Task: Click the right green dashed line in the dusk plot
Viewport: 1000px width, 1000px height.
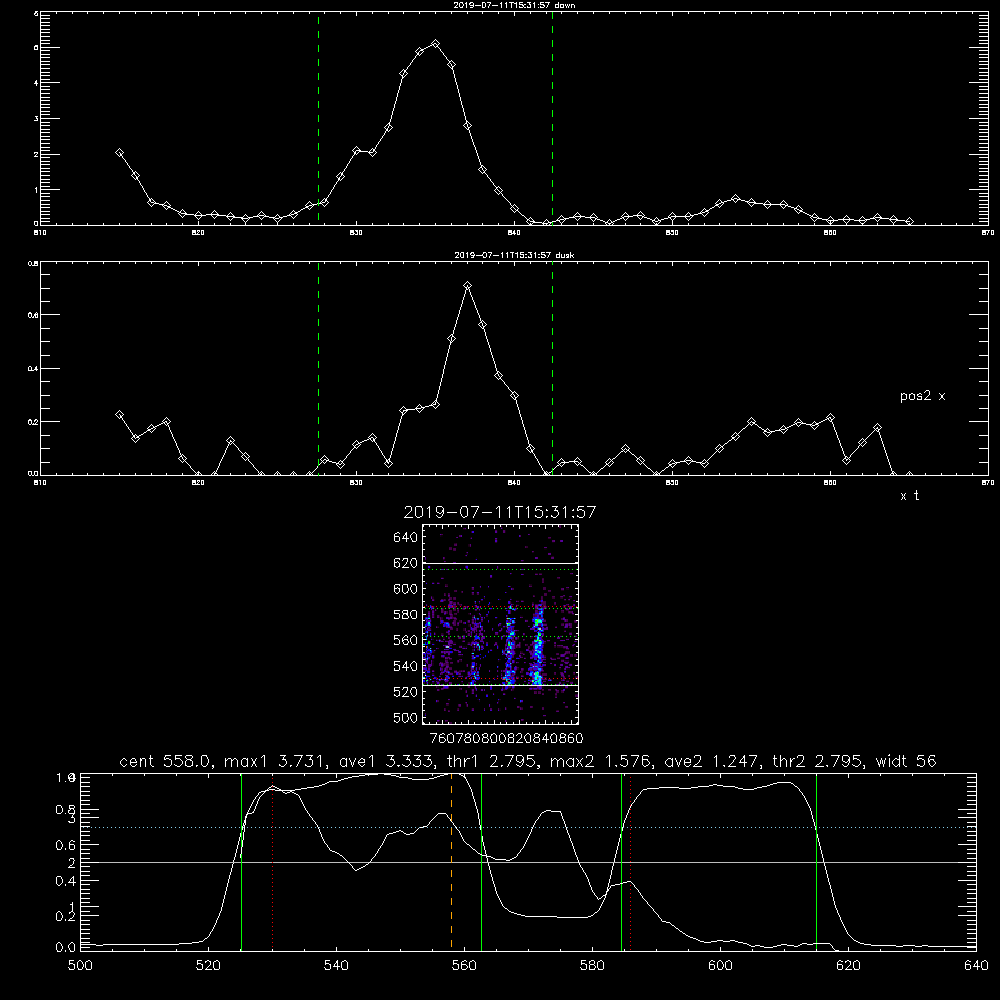Action: 552,368
